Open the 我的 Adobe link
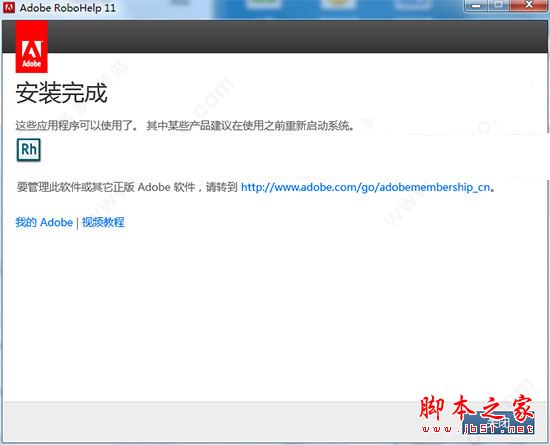This screenshot has height=445, width=550. [x=44, y=222]
